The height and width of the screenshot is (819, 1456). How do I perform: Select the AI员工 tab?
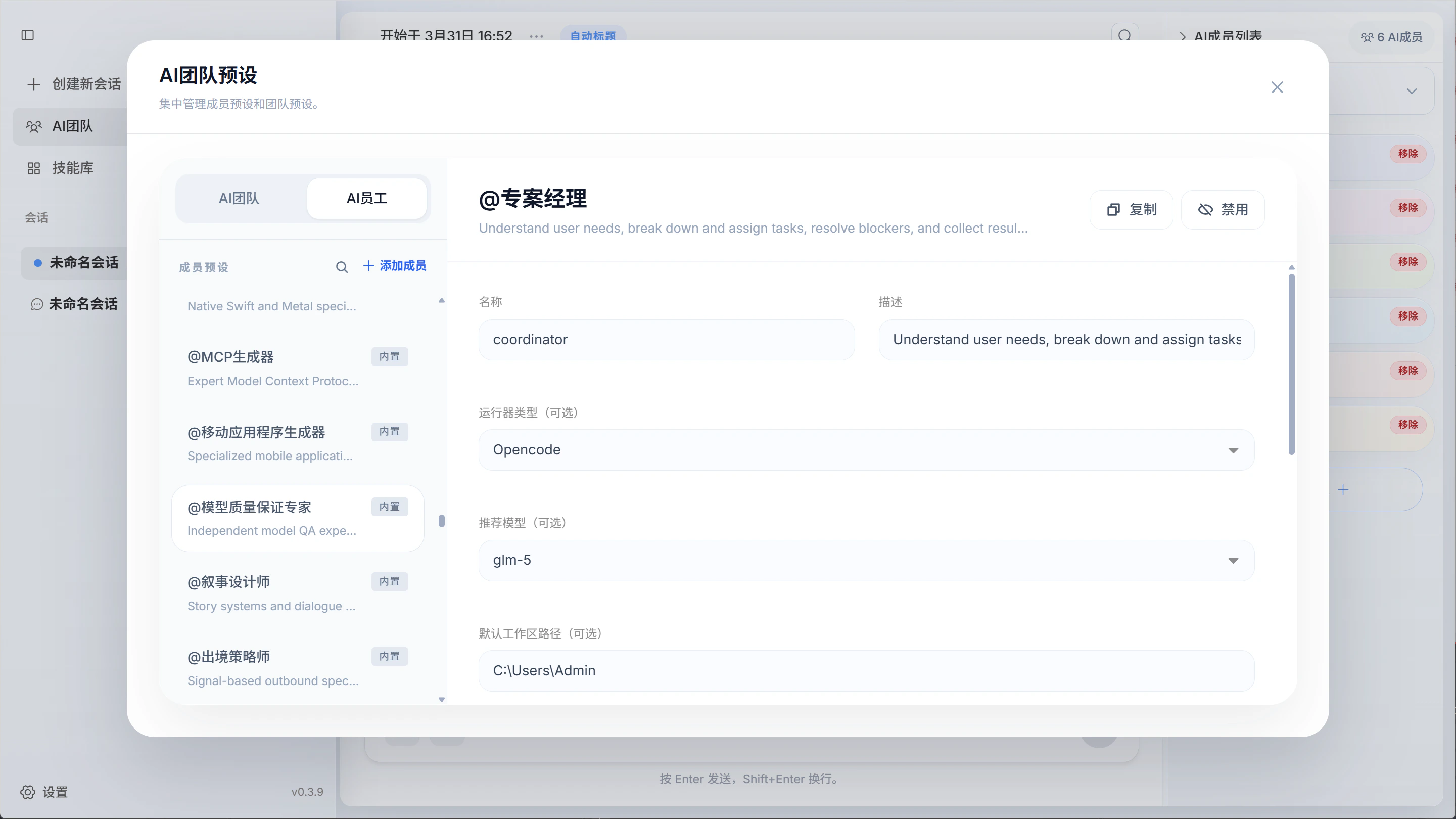367,199
